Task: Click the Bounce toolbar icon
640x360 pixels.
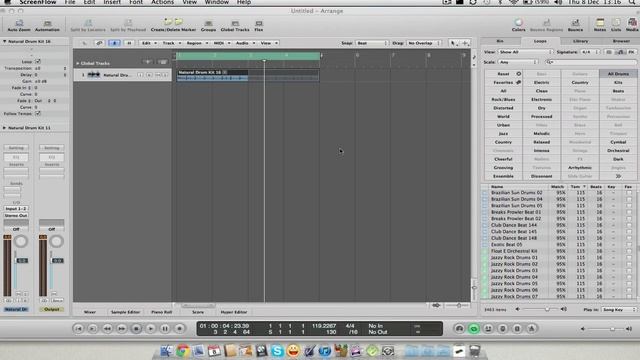Action: (575, 24)
